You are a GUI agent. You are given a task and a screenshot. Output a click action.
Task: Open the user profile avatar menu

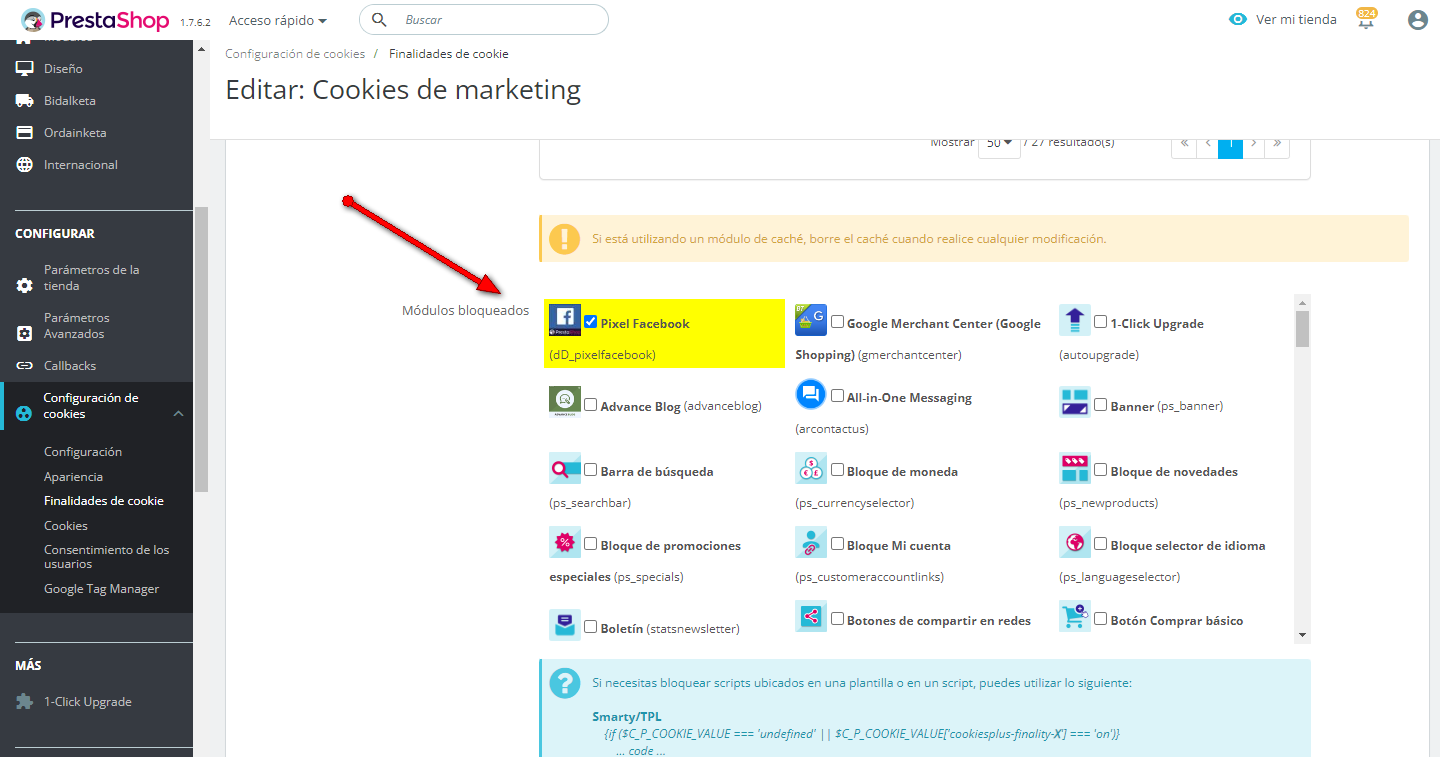pyautogui.click(x=1417, y=20)
